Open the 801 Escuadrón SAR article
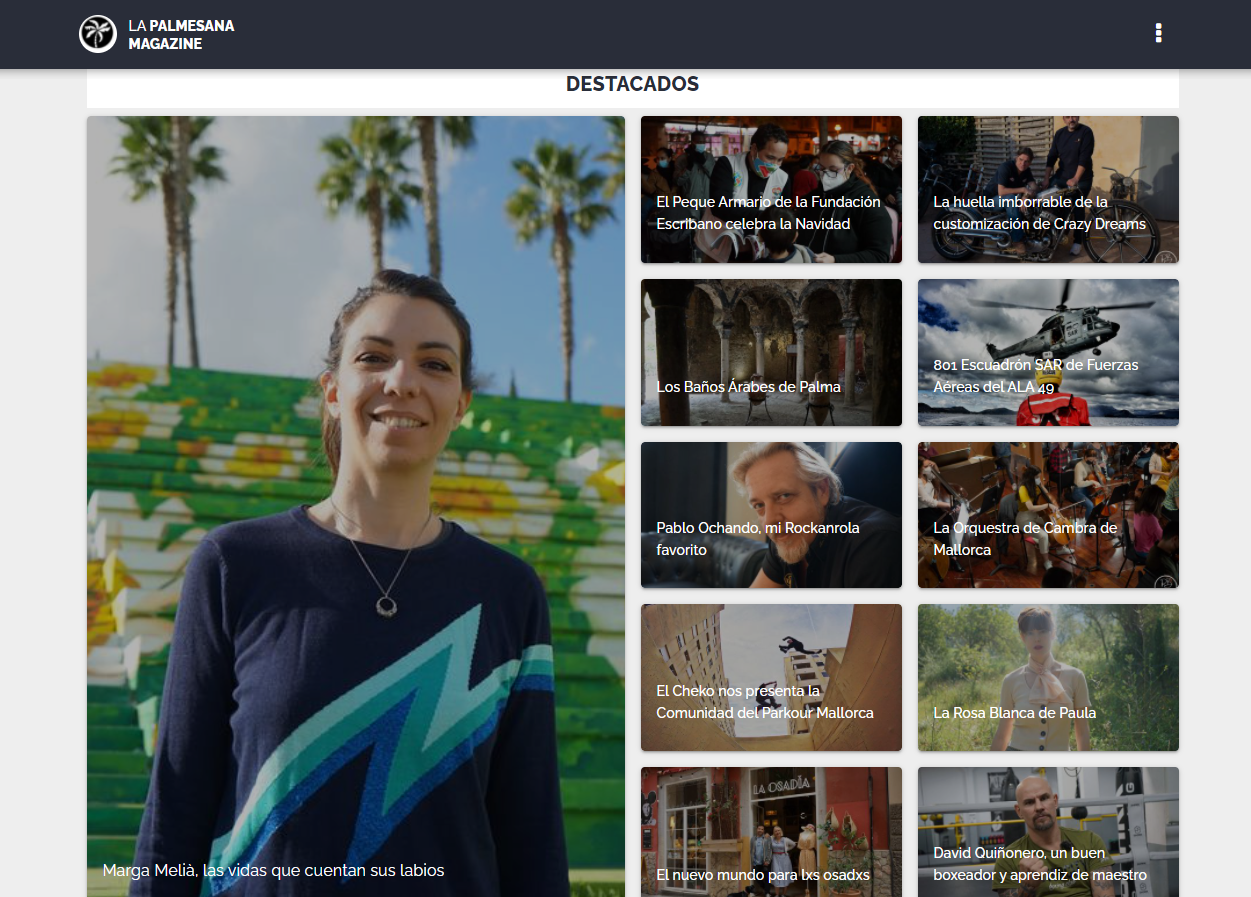Viewport: 1251px width, 897px height. [x=1048, y=352]
